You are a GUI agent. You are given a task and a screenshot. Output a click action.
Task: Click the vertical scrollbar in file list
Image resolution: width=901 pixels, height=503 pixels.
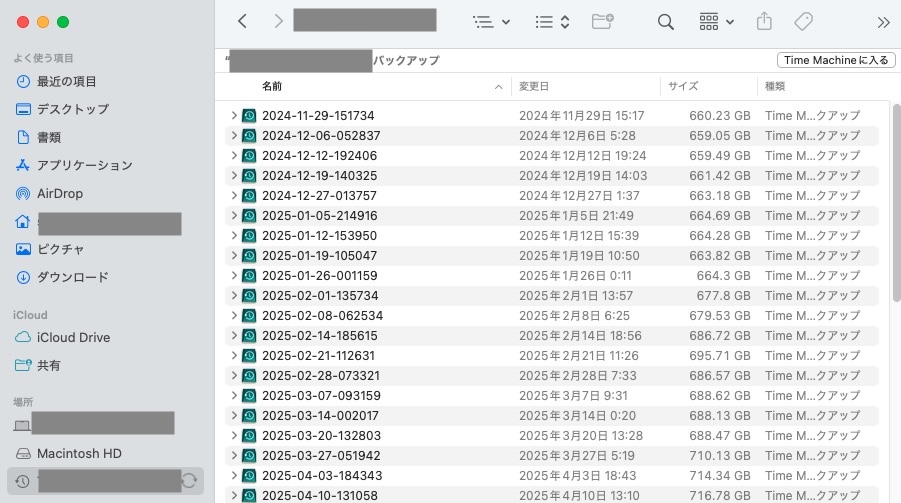point(895,200)
